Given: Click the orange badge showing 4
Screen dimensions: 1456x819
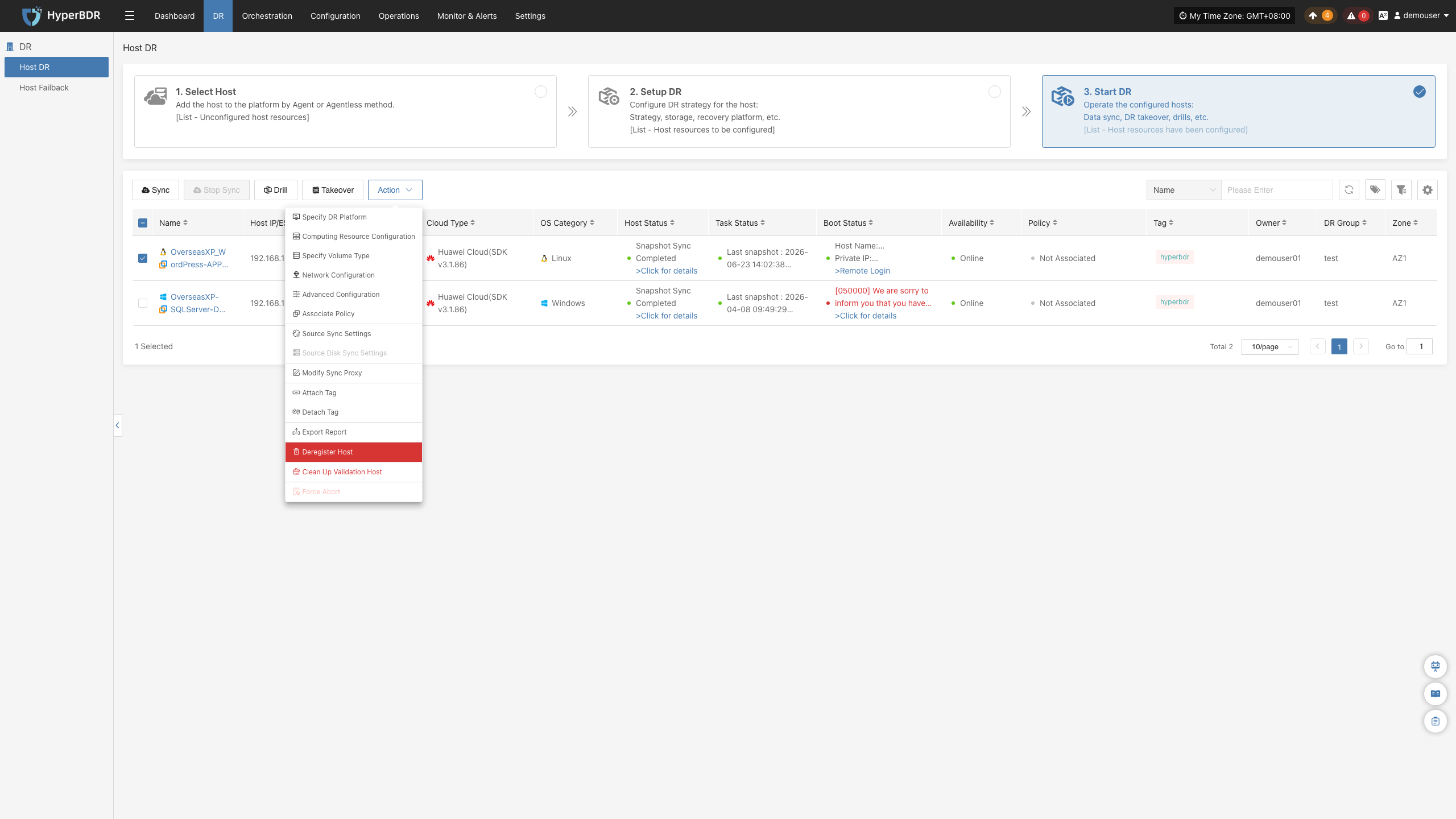Looking at the screenshot, I should 1327,16.
